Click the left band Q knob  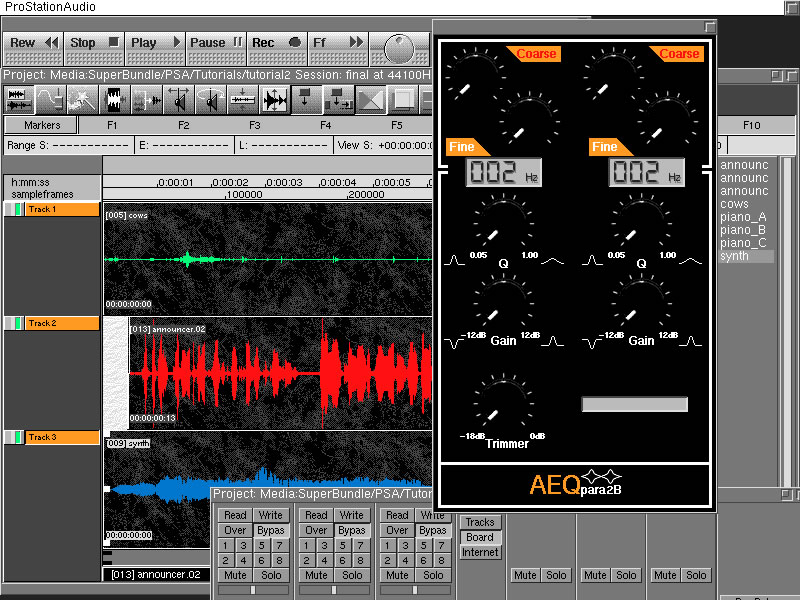(x=504, y=222)
